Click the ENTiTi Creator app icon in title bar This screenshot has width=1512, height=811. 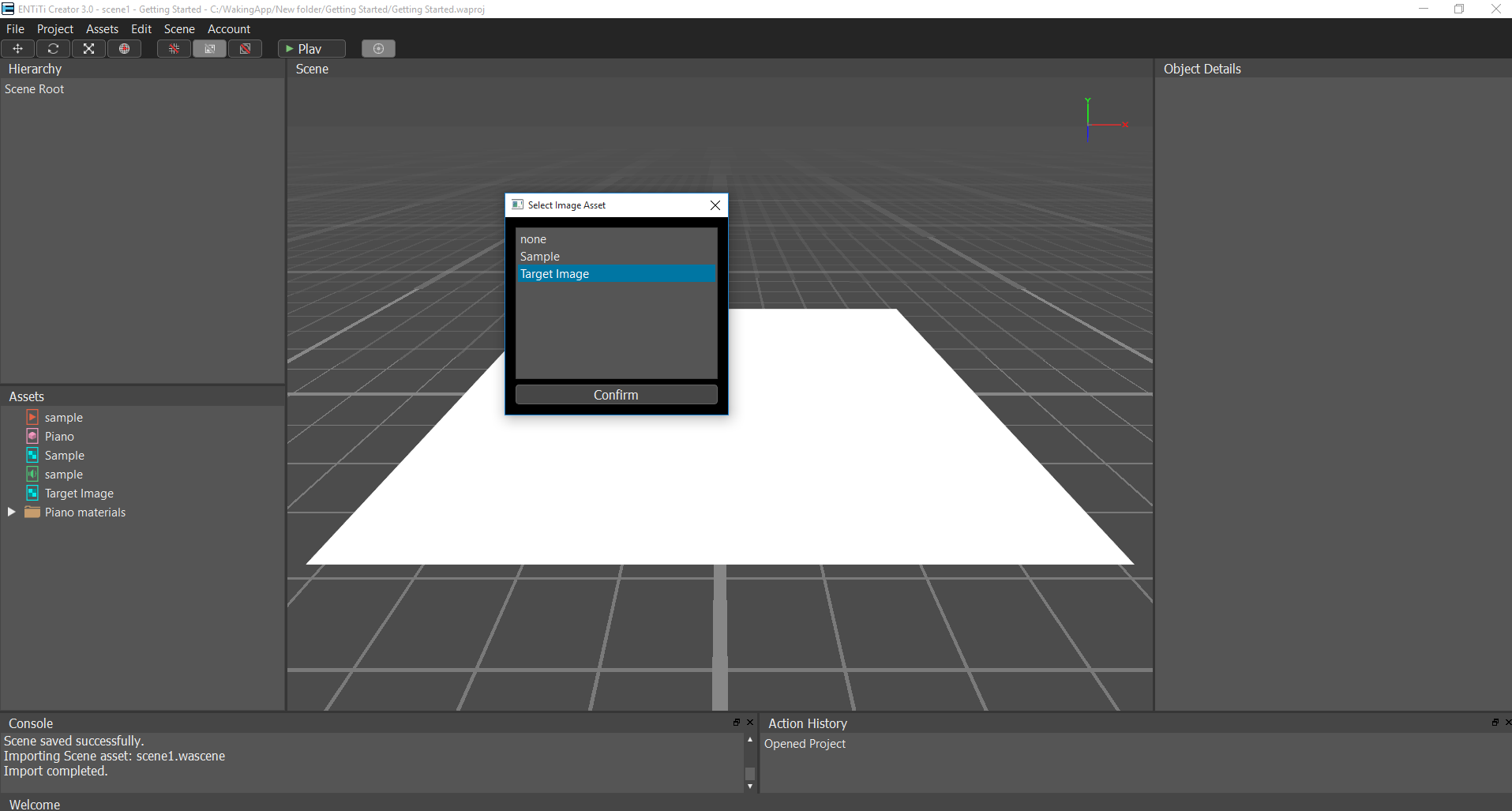[8, 9]
